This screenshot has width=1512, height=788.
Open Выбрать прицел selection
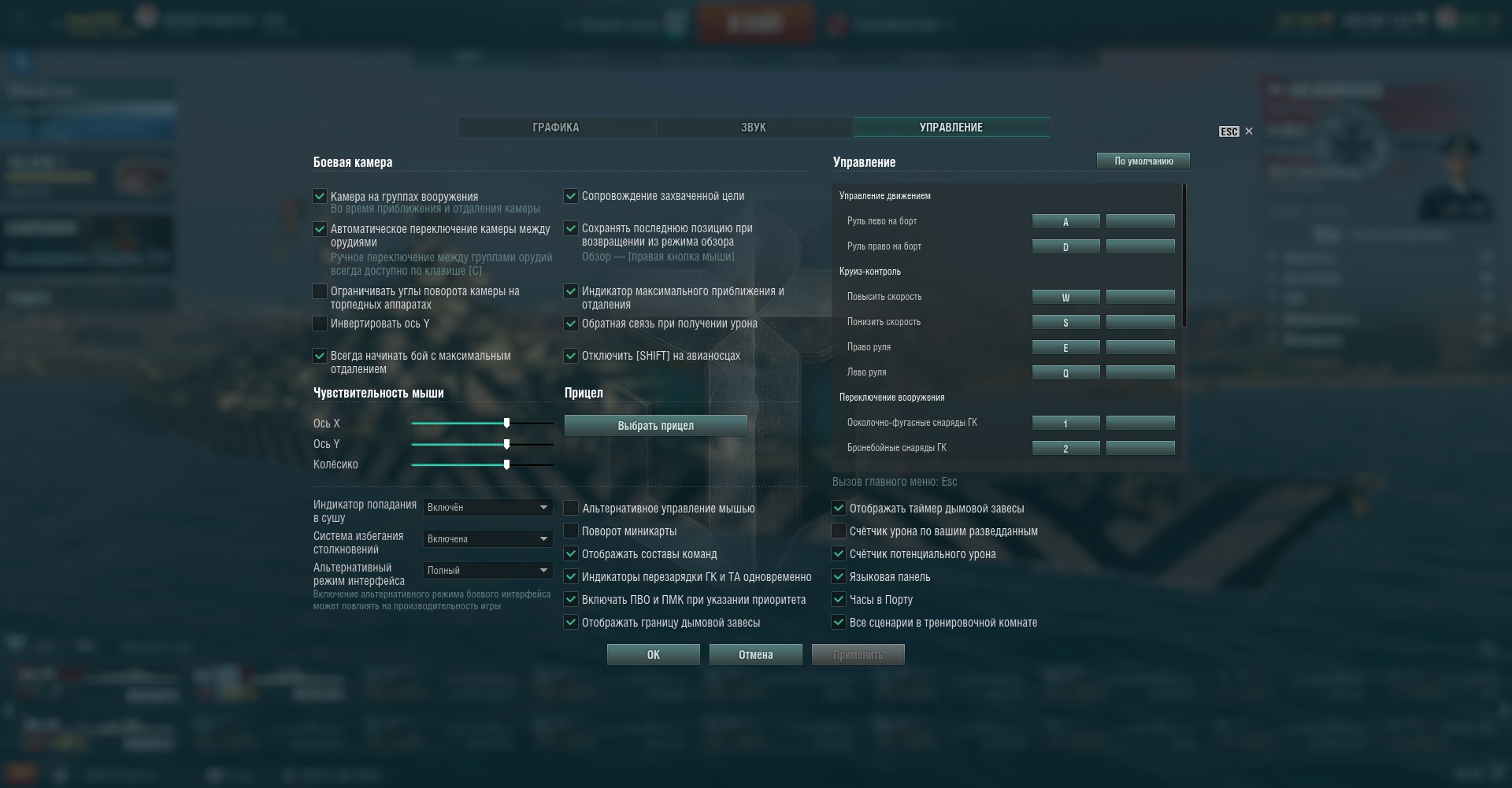pos(656,426)
